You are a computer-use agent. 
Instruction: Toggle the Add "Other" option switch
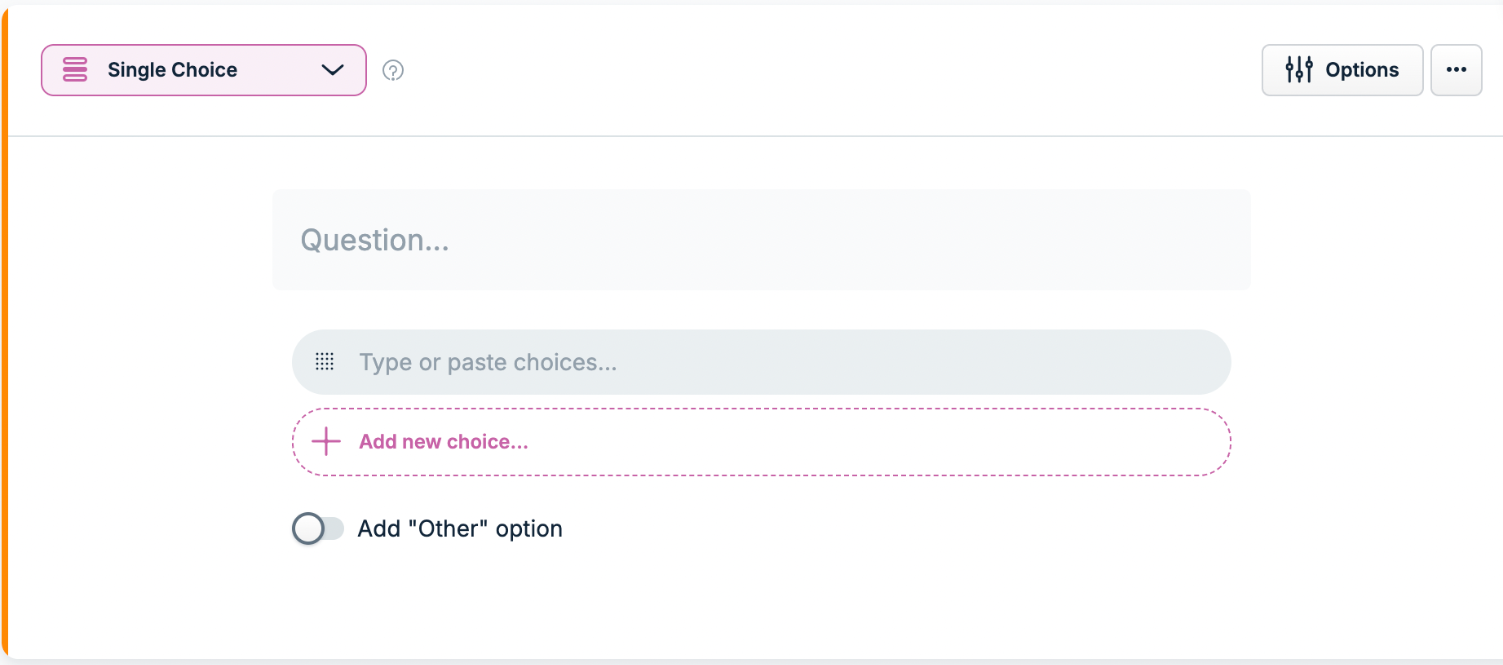[318, 529]
